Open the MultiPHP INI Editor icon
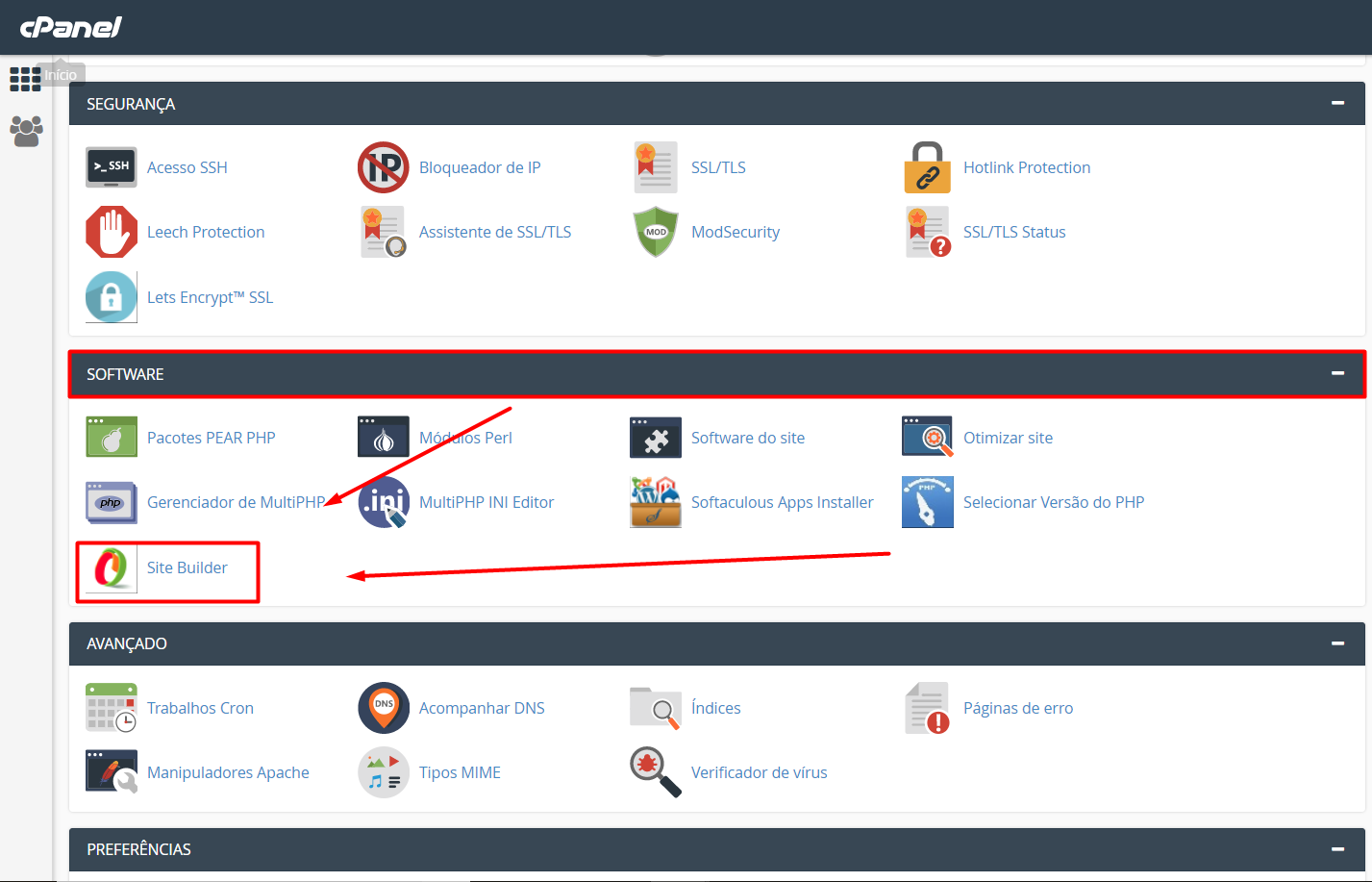Screen dimensions: 1372x882 [384, 502]
